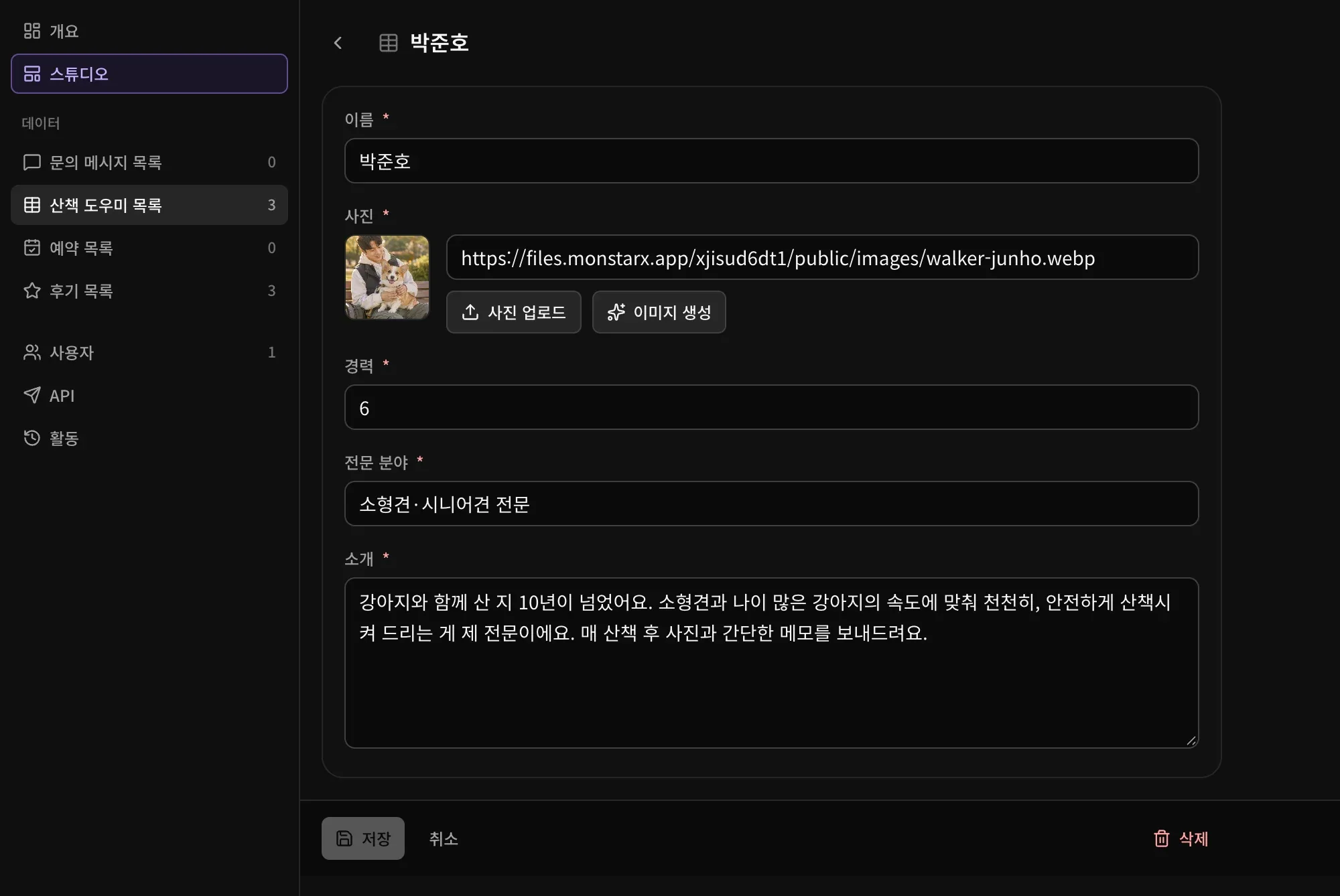The image size is (1340, 896).
Task: Go to 사용자 section
Action: pos(149,352)
